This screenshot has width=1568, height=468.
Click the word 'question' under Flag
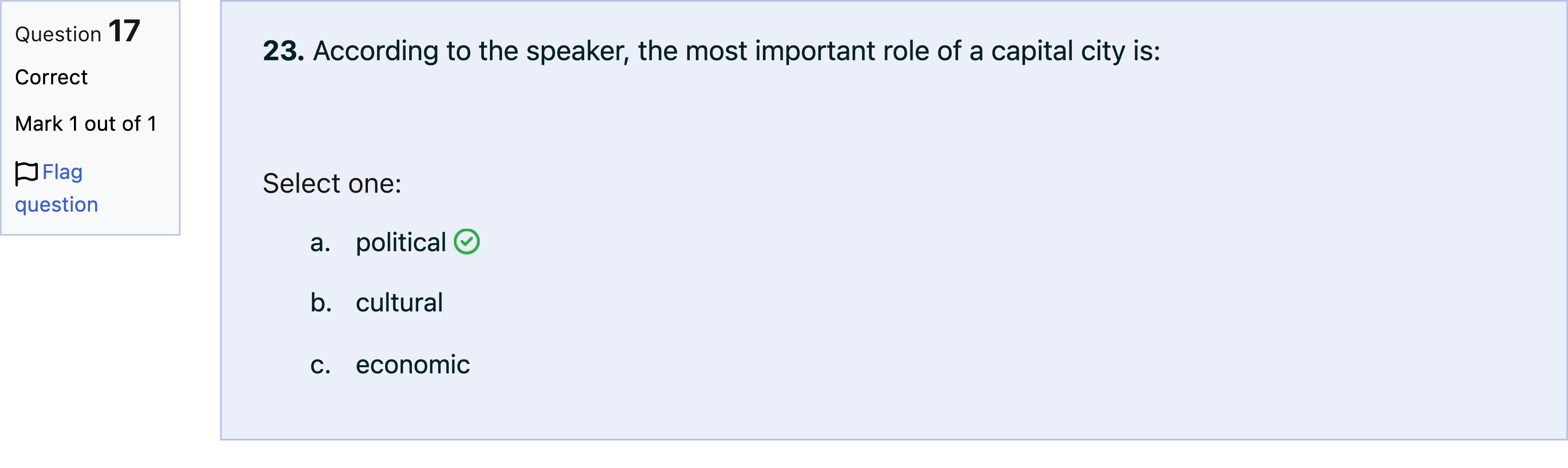pos(57,205)
